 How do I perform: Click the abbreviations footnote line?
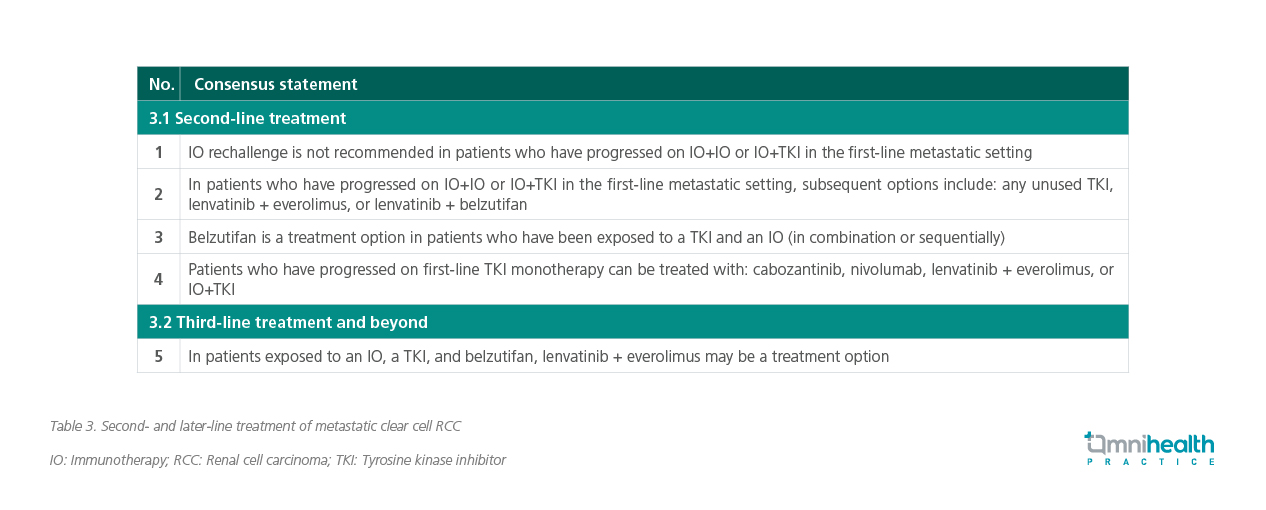pos(277,460)
